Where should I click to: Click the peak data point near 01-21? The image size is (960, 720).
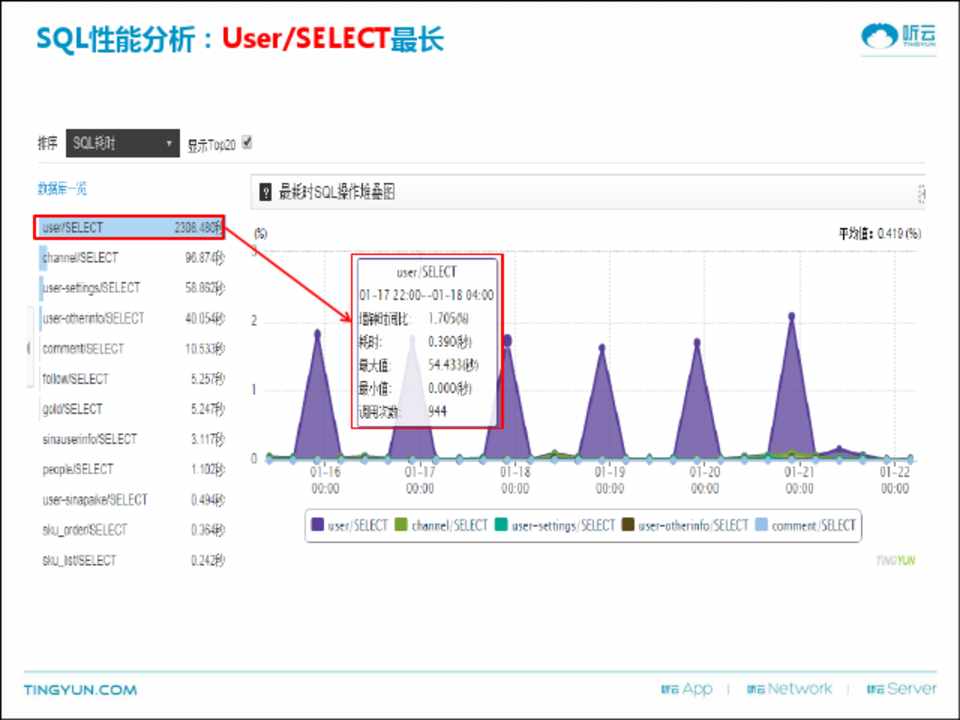coord(791,316)
